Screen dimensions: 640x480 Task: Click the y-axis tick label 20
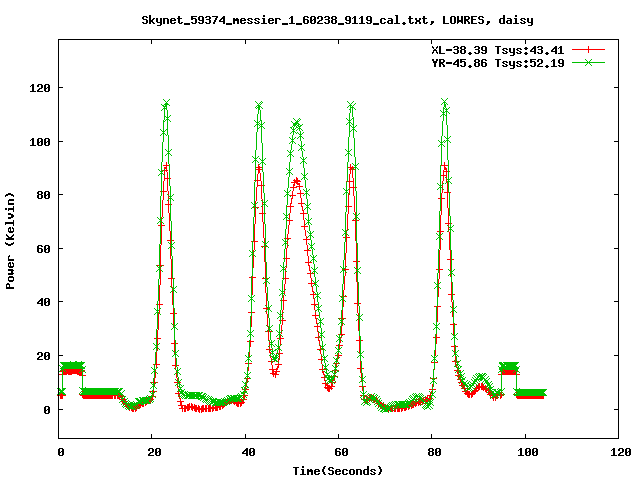click(43, 356)
